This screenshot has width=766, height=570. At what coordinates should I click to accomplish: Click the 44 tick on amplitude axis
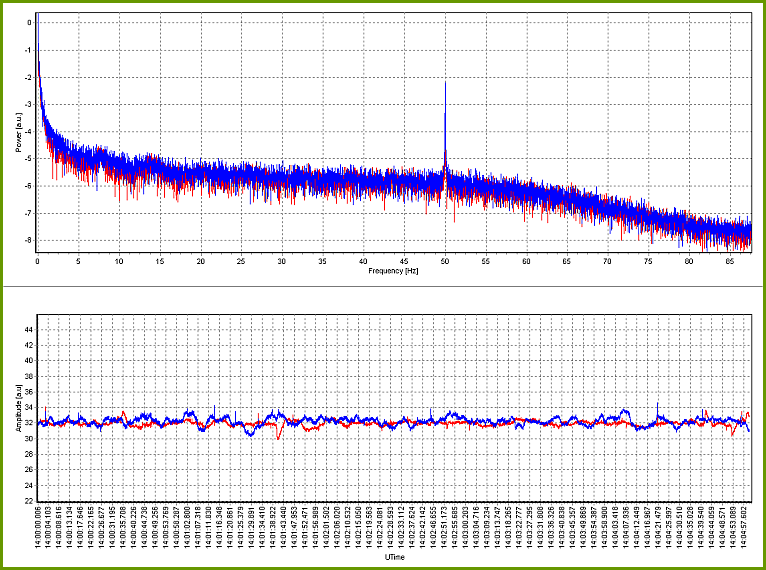click(28, 328)
